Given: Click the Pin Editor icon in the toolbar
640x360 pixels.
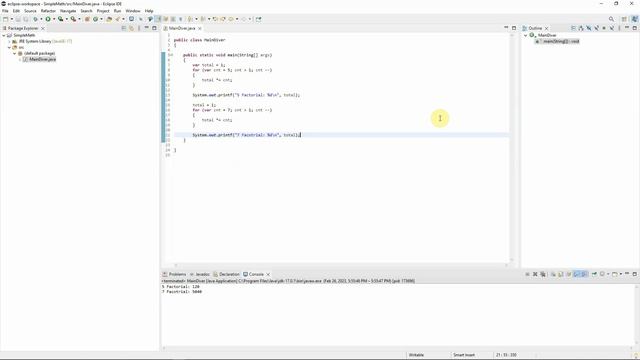Looking at the screenshot, I should coord(258,19).
